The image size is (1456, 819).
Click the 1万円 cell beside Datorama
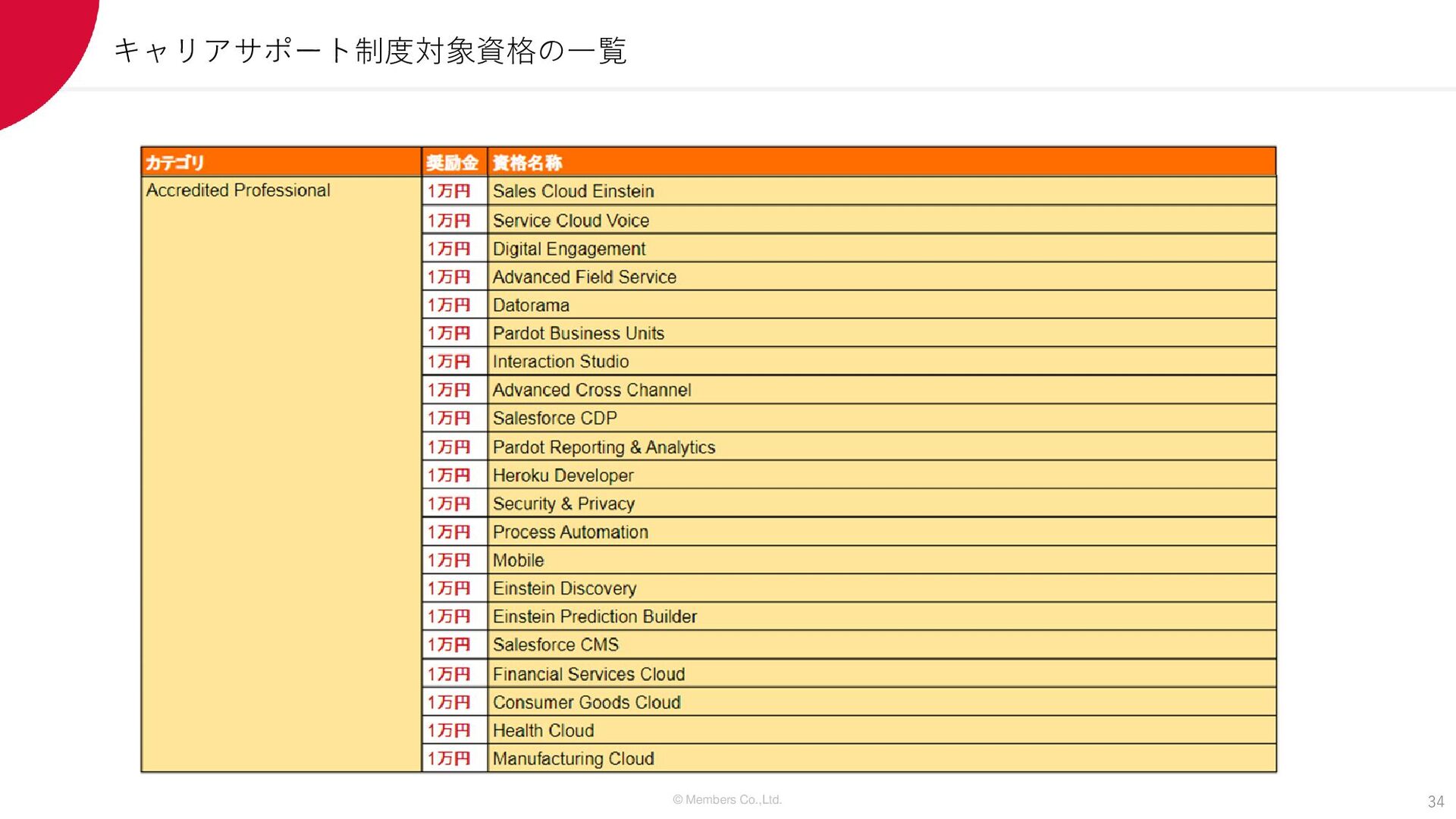(x=454, y=305)
